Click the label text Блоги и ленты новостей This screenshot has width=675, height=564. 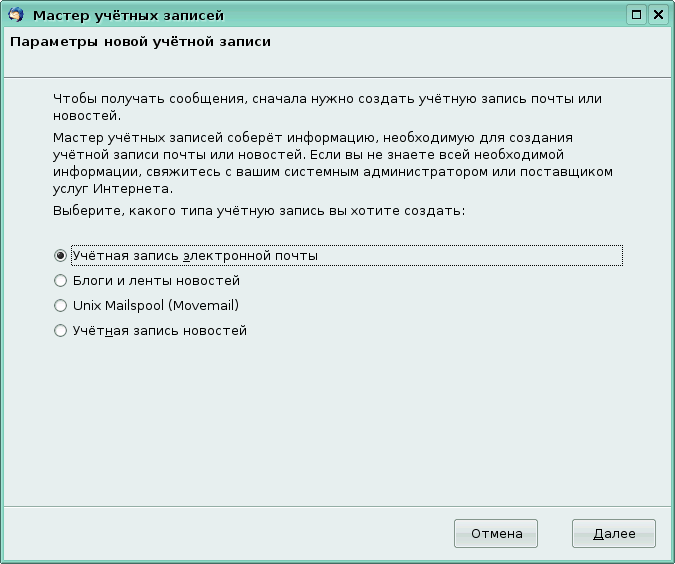coord(156,281)
